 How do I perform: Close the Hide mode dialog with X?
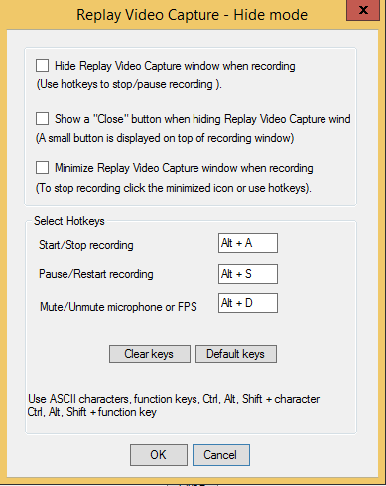pos(363,10)
